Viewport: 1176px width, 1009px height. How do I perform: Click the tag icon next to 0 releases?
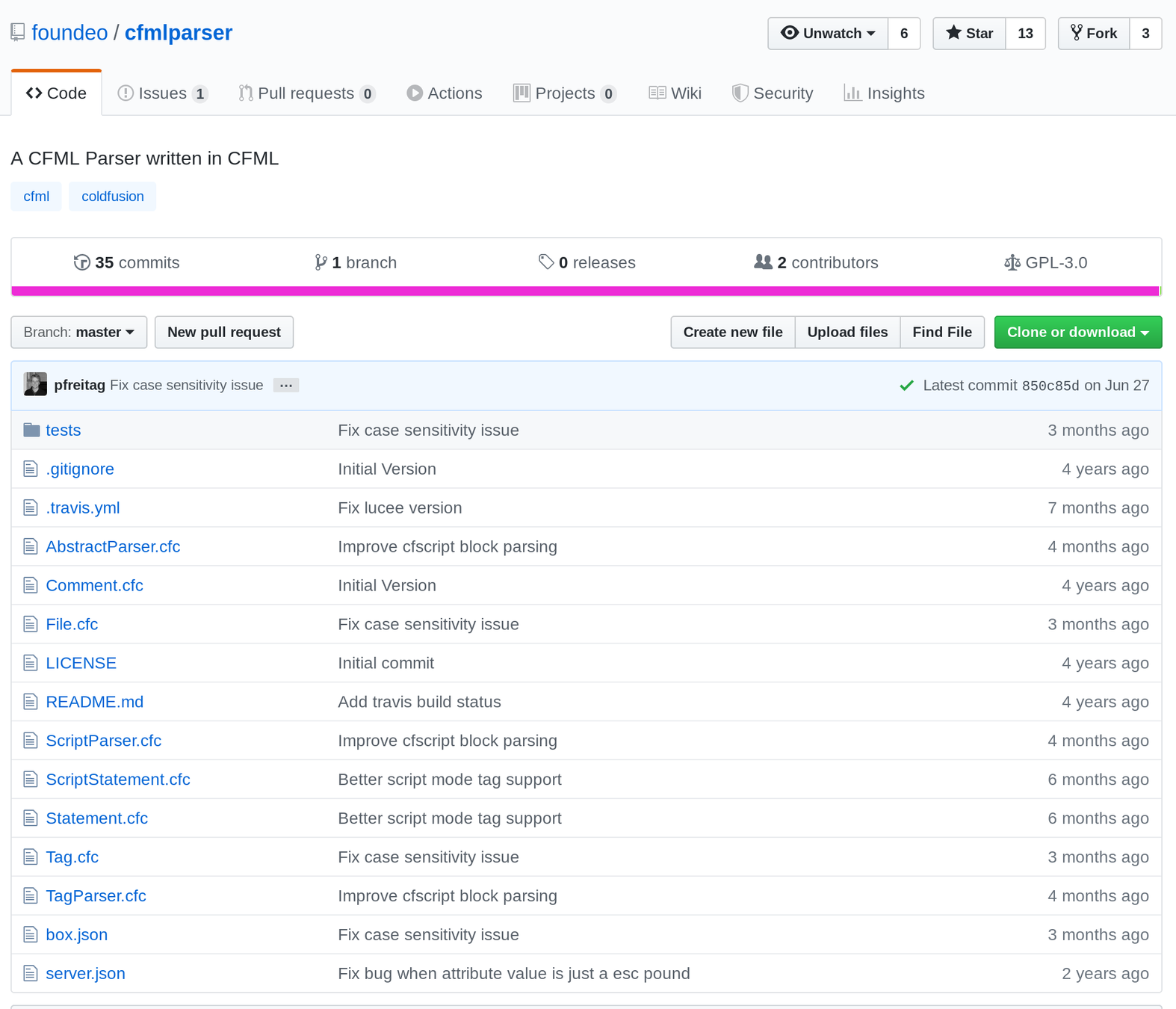click(546, 262)
